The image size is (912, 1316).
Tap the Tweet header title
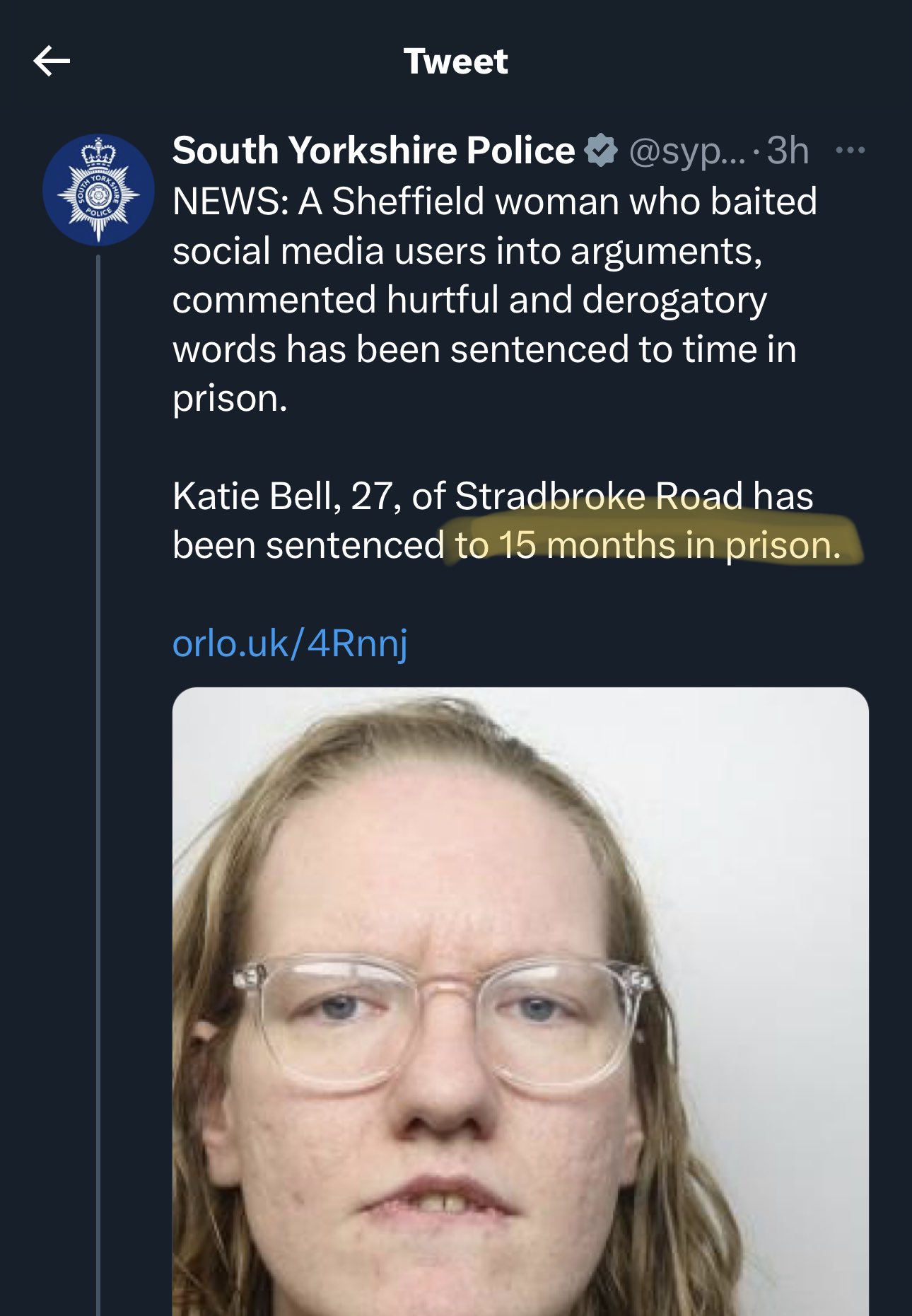click(456, 62)
